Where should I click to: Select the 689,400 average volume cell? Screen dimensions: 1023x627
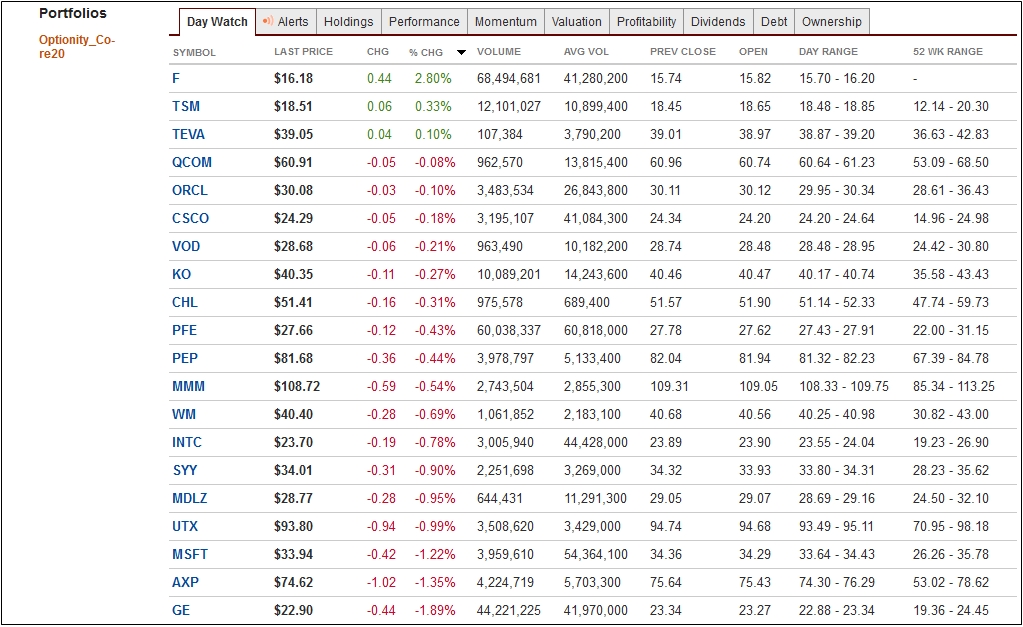[x=587, y=303]
